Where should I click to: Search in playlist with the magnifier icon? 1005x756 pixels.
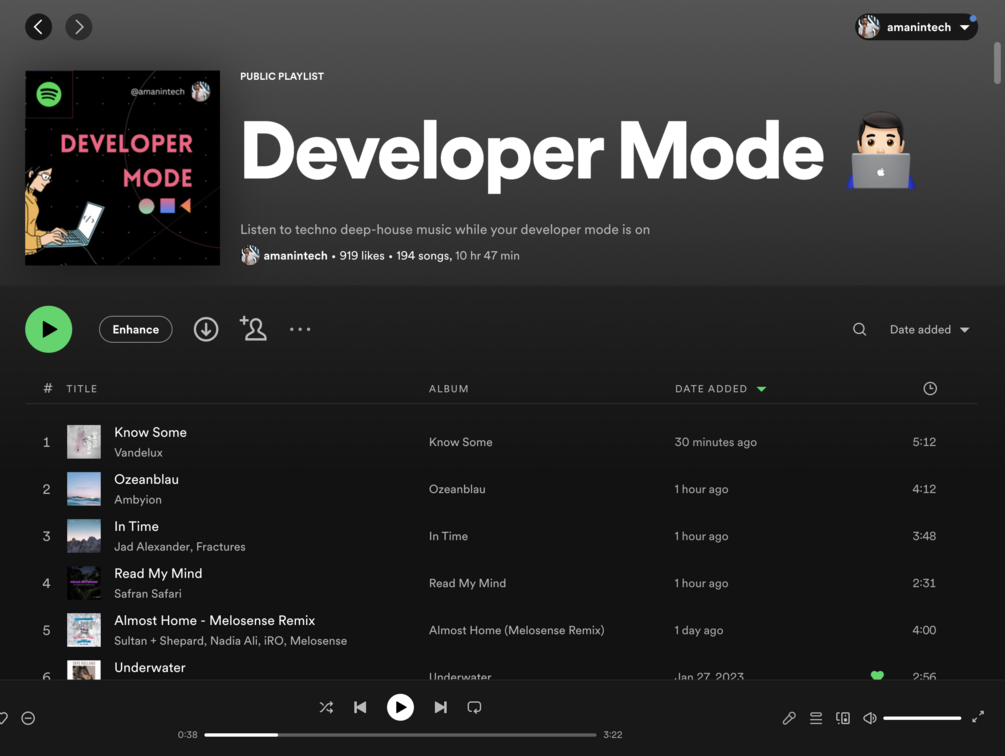tap(860, 329)
